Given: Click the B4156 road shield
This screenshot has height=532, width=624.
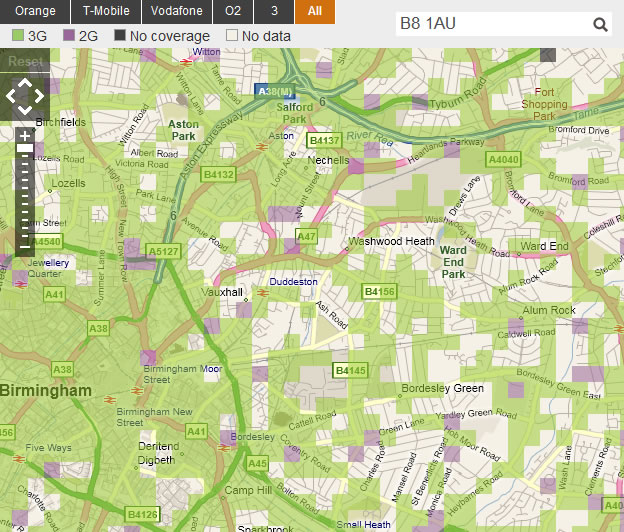Looking at the screenshot, I should tap(379, 292).
